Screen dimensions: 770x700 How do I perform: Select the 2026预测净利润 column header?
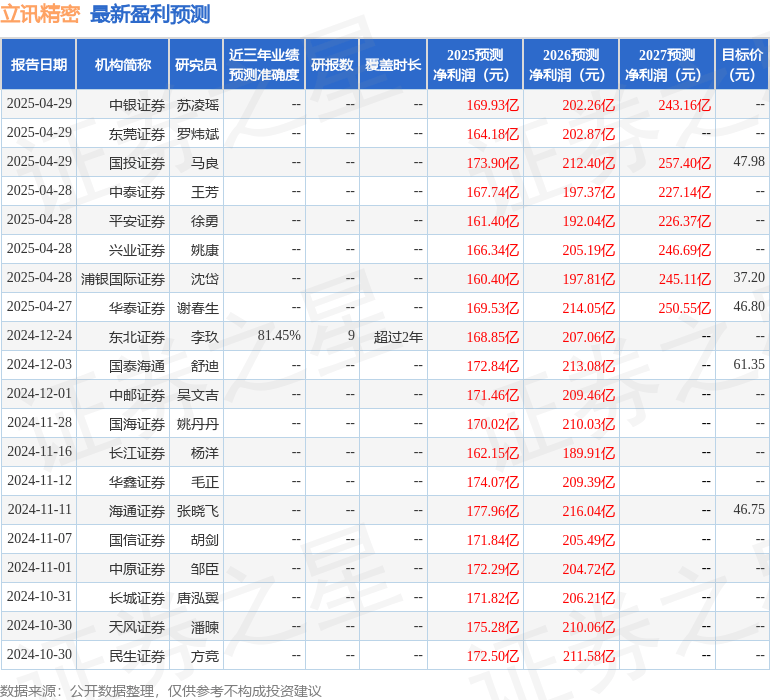(x=571, y=64)
